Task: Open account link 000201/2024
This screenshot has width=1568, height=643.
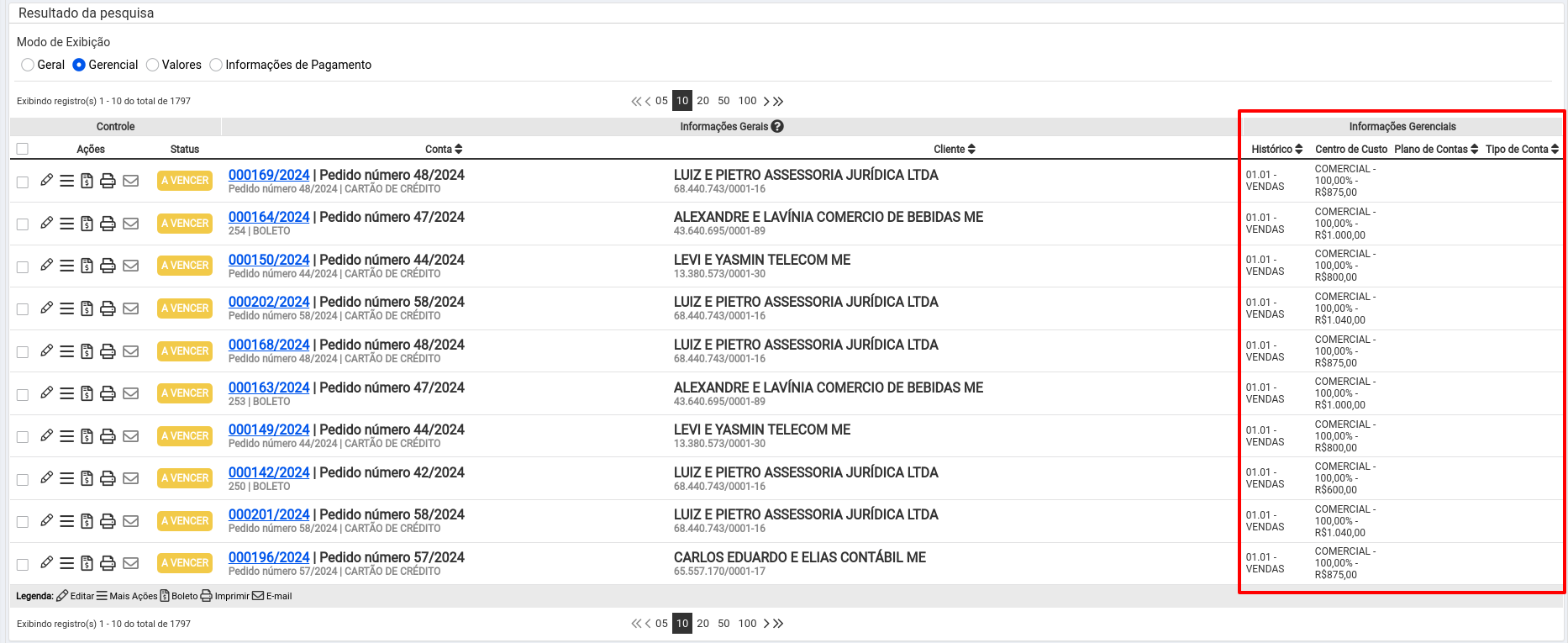Action: click(269, 514)
